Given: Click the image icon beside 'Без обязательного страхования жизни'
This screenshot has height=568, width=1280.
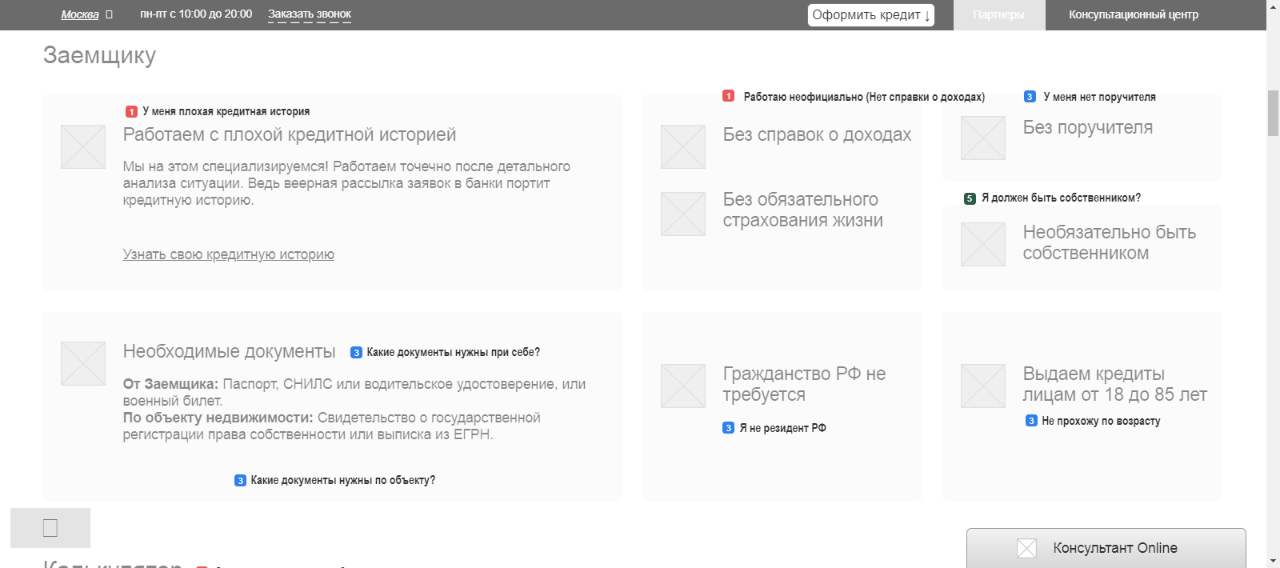Looking at the screenshot, I should tap(683, 214).
